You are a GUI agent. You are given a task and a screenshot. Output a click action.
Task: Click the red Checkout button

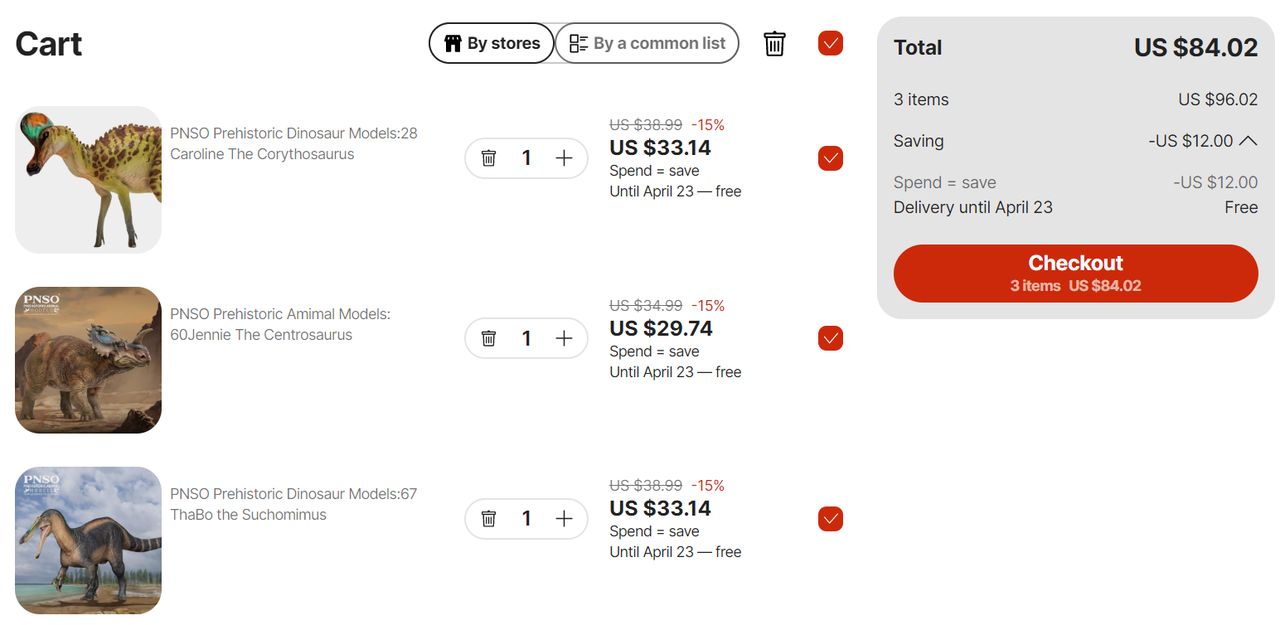(x=1076, y=273)
